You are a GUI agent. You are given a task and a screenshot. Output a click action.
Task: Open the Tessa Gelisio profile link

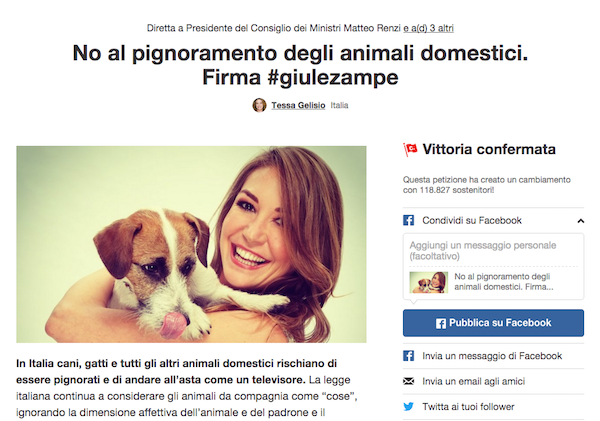[298, 105]
